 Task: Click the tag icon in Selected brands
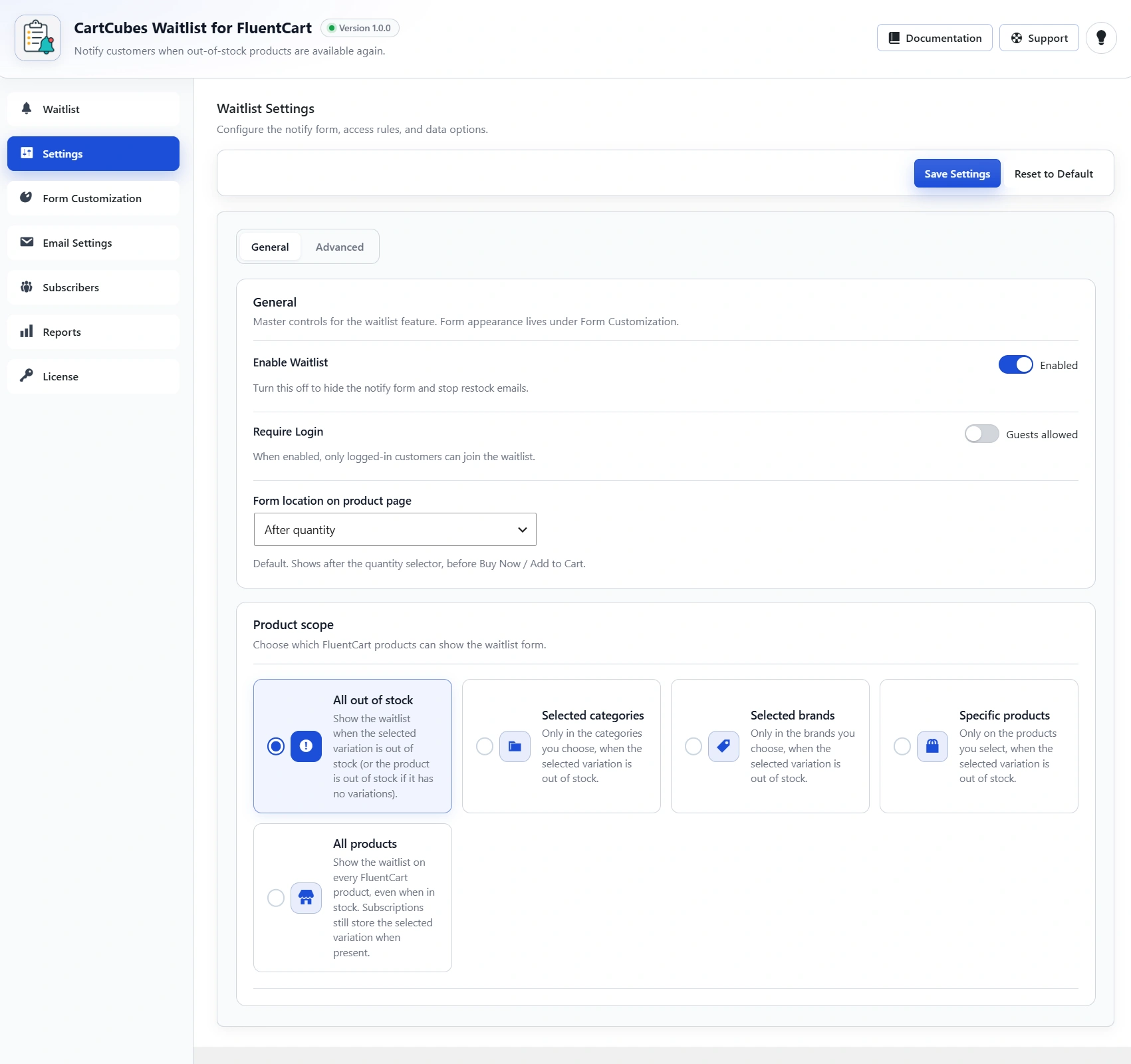point(723,746)
